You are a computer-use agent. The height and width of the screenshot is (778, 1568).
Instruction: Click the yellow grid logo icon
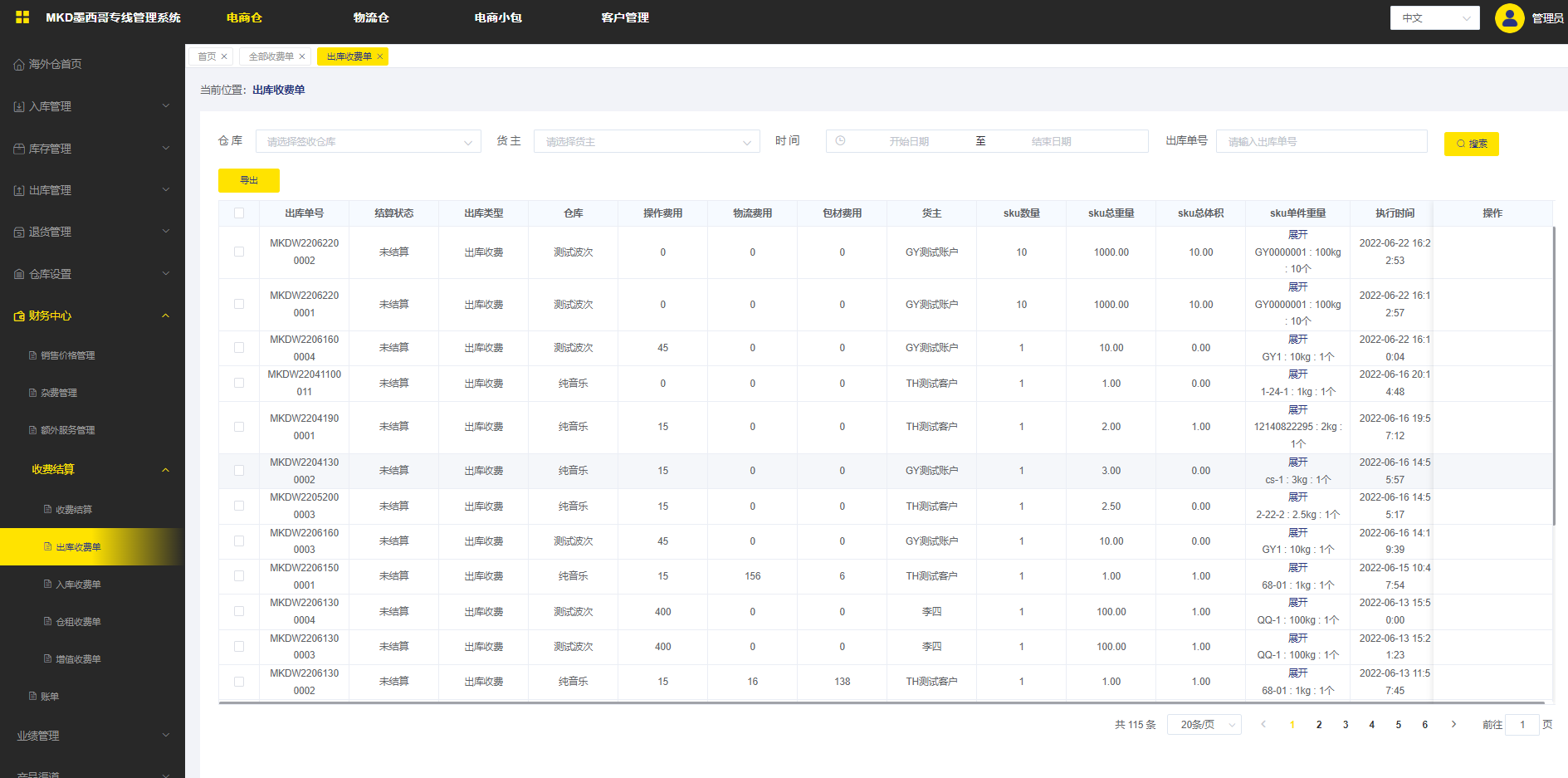pyautogui.click(x=22, y=17)
